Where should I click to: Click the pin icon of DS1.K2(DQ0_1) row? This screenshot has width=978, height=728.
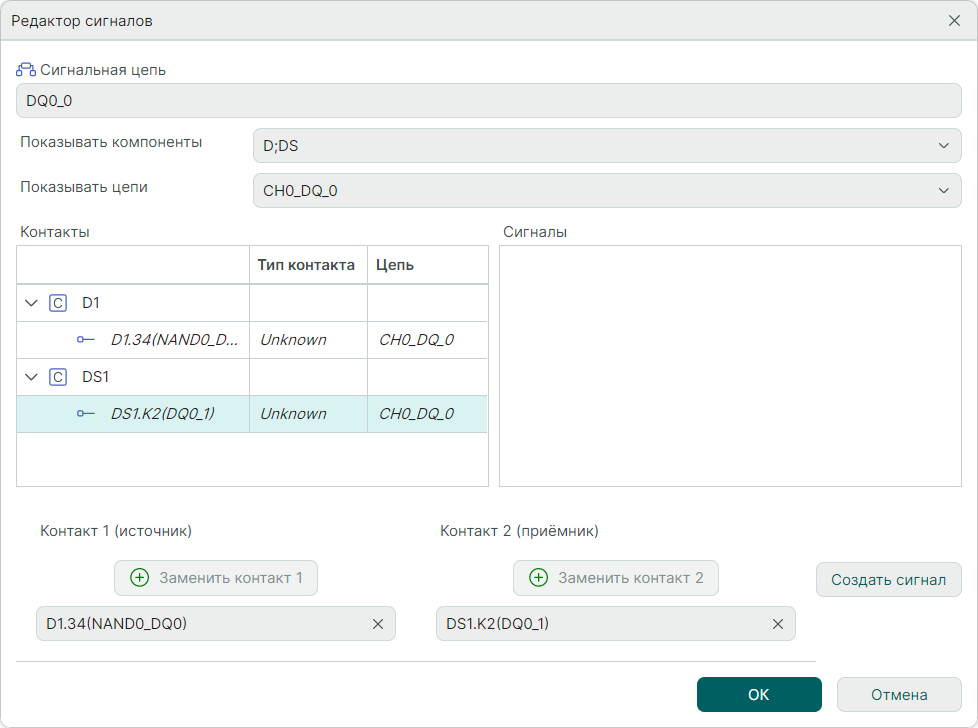[86, 414]
